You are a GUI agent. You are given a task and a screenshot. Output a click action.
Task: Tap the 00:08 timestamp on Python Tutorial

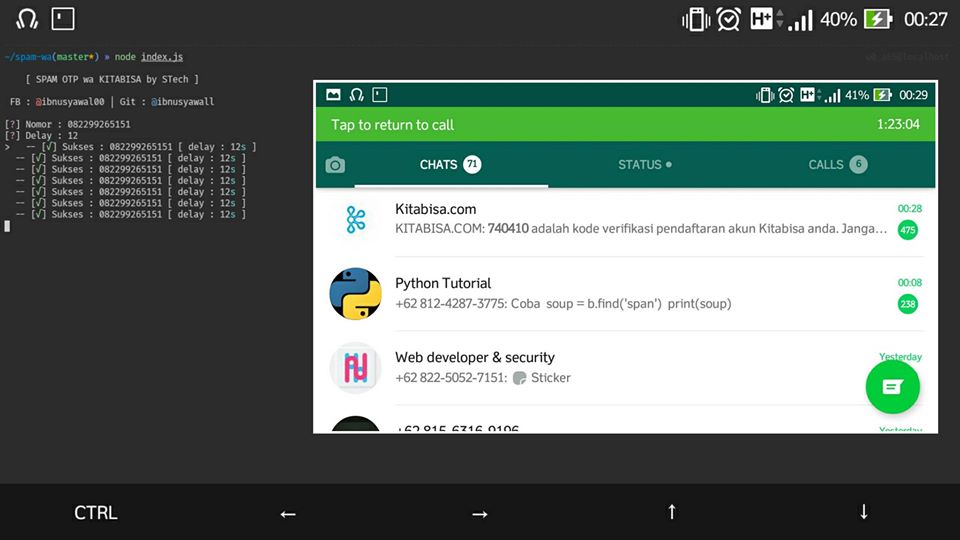point(910,283)
